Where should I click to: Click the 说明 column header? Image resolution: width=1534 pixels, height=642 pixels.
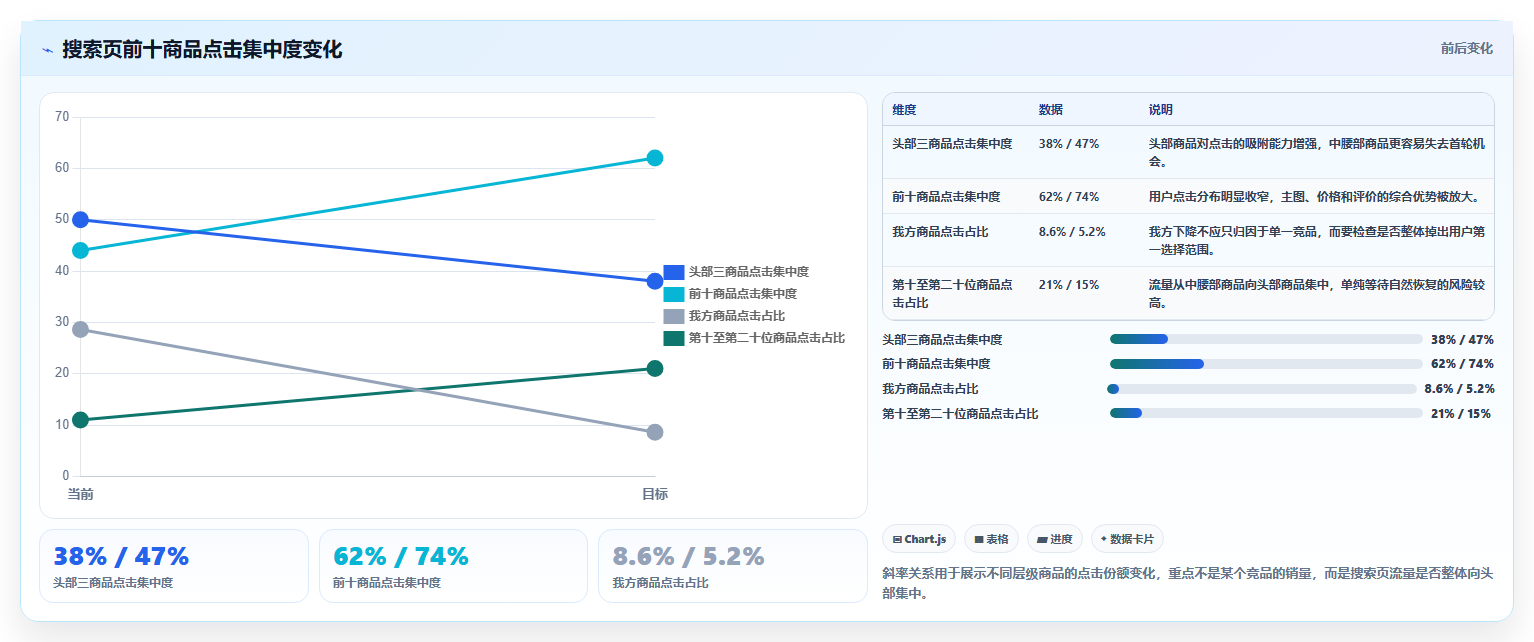coord(1161,110)
